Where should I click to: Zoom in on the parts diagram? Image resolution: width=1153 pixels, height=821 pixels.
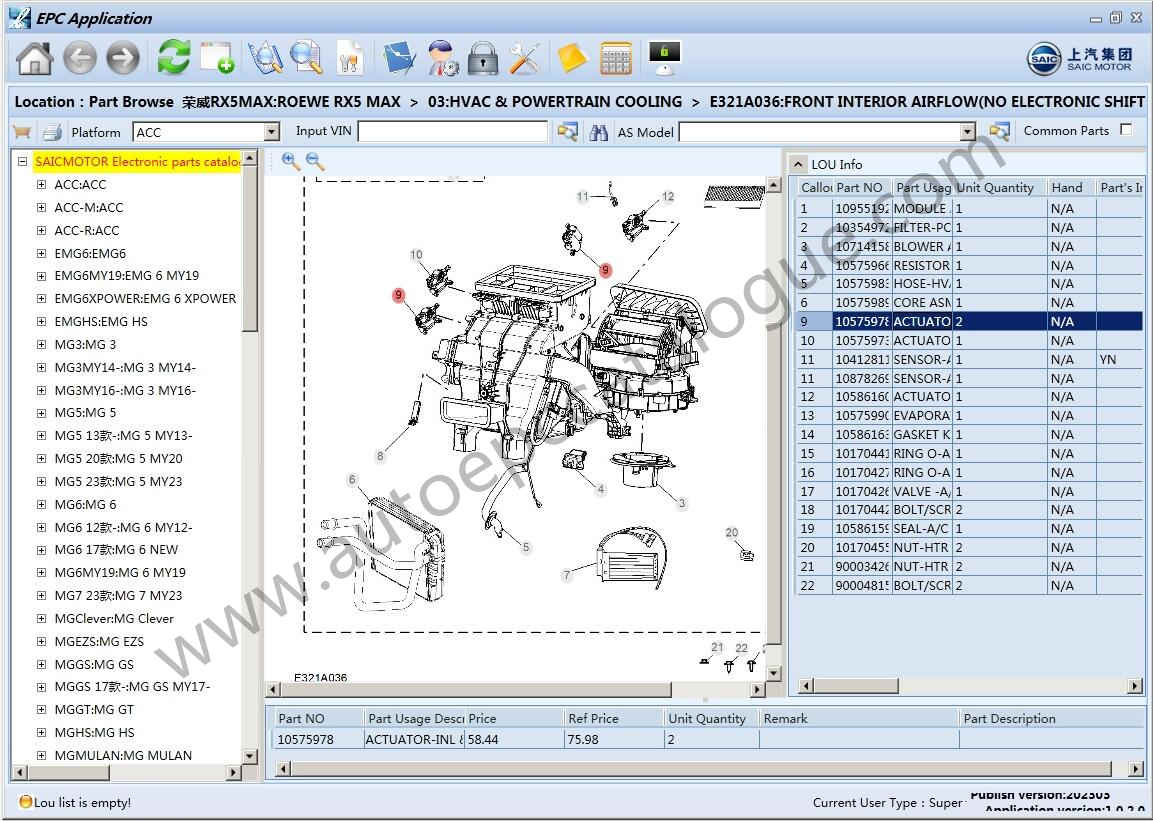[290, 161]
